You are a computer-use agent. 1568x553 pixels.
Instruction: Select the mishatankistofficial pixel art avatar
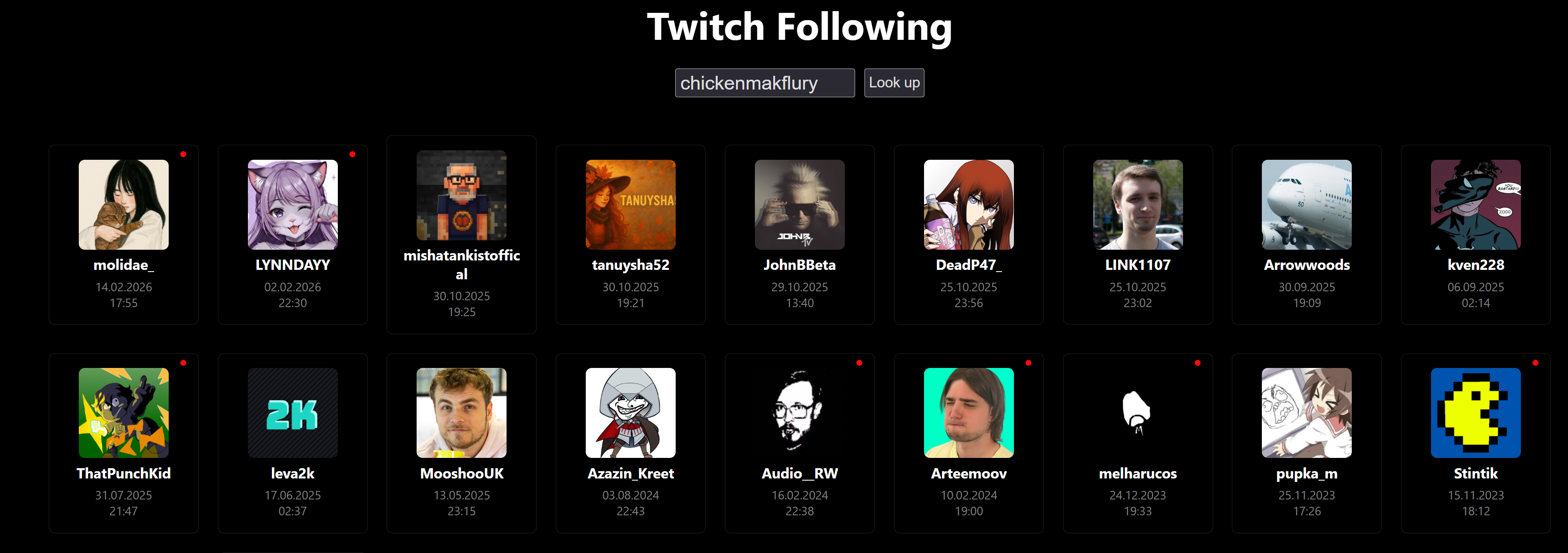462,195
